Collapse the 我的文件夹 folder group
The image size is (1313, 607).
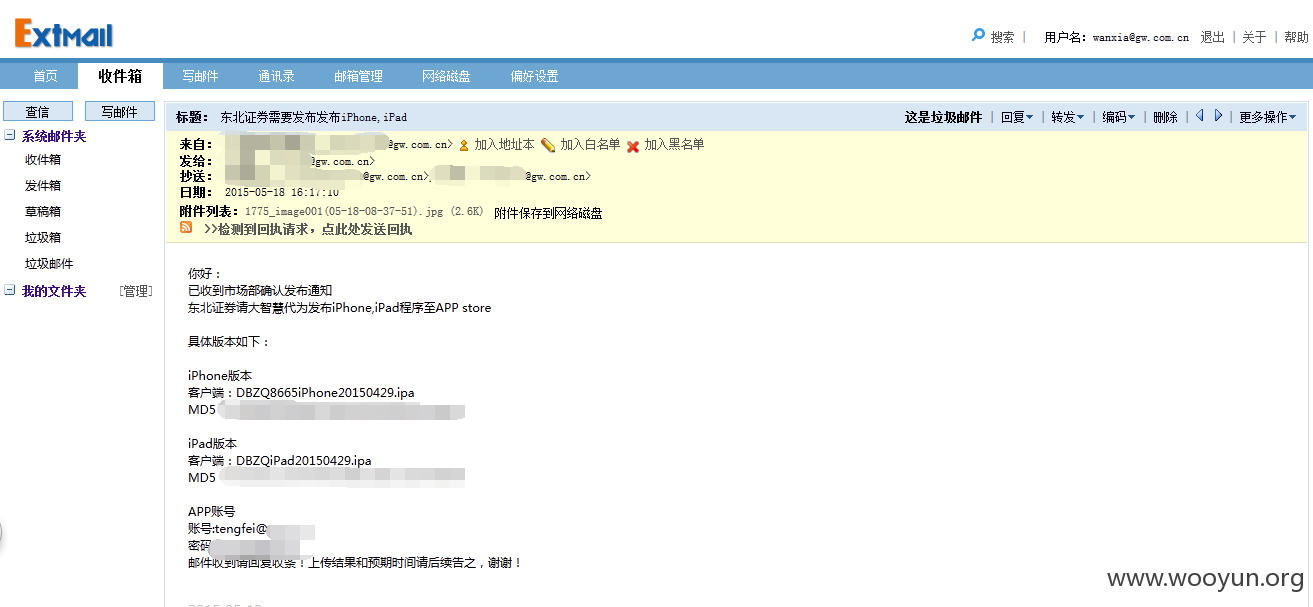click(x=10, y=291)
